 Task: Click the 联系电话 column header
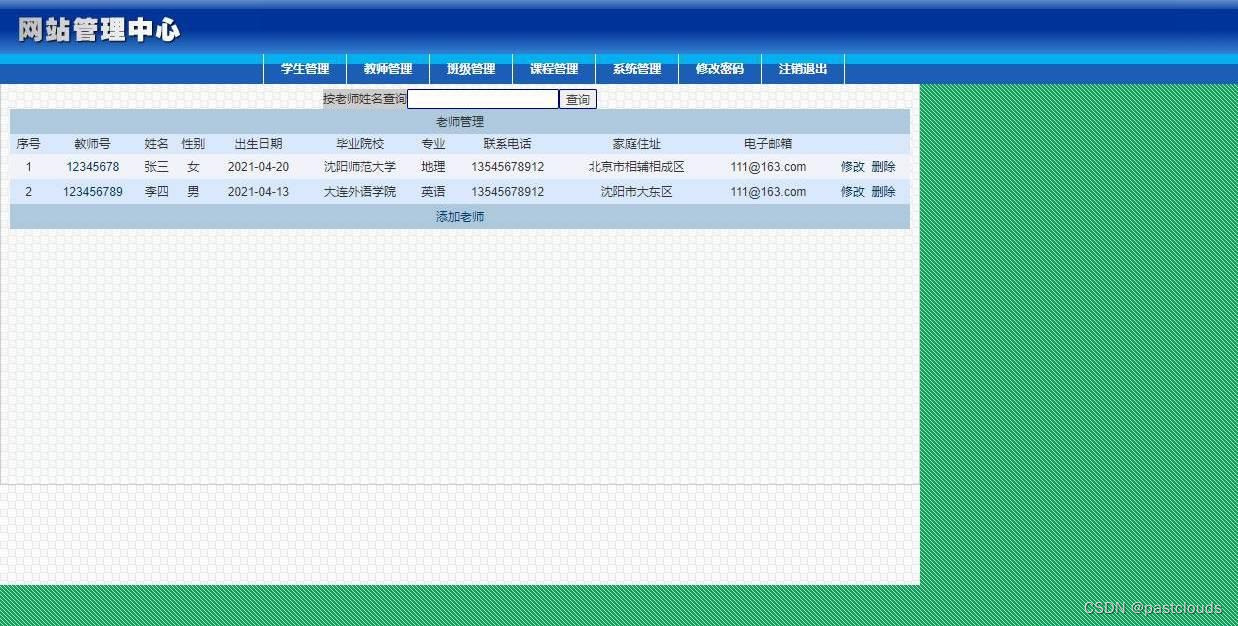508,144
